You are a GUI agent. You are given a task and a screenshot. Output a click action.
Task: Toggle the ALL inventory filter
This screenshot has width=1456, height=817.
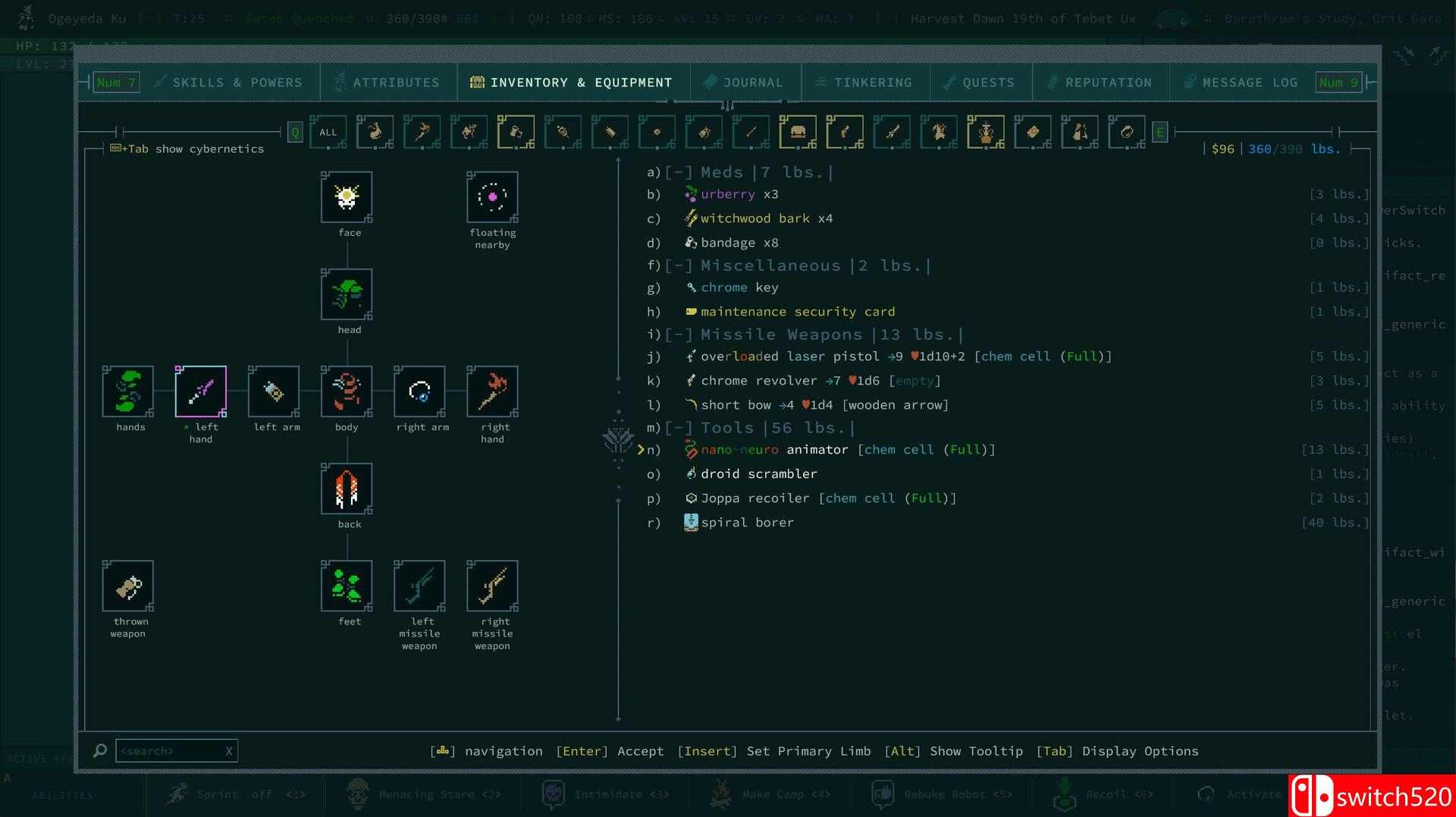(x=328, y=132)
